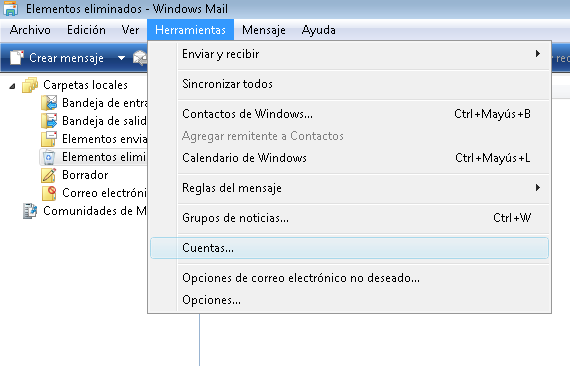Click the Elementos eliminados recycle bin icon
This screenshot has height=366, width=570.
[48, 157]
